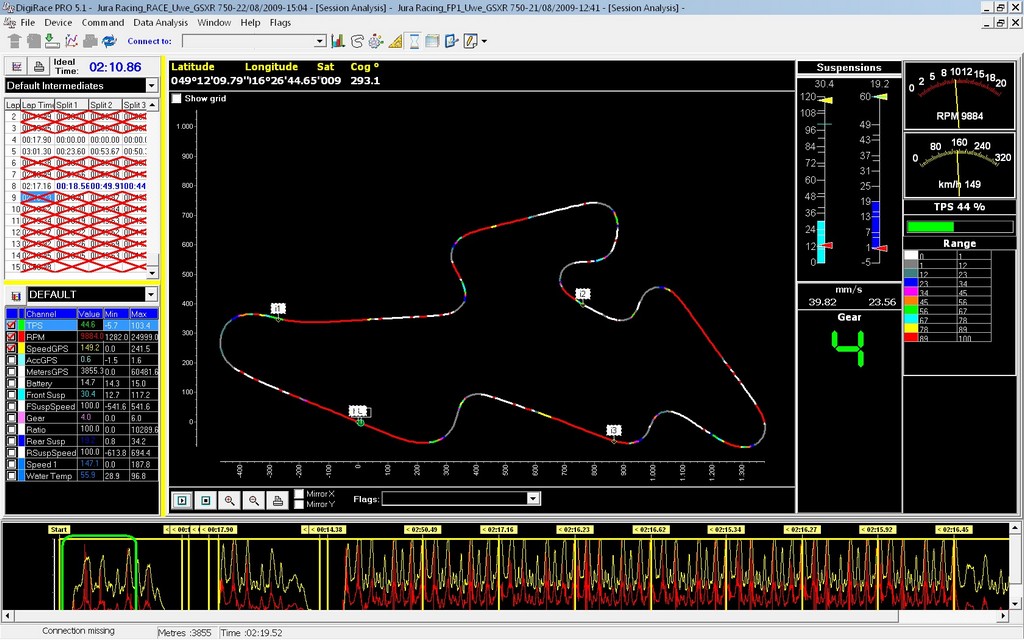Screen dimensions: 1024x640
Task: Click the zoom out magnifier below the map
Action: [x=254, y=500]
